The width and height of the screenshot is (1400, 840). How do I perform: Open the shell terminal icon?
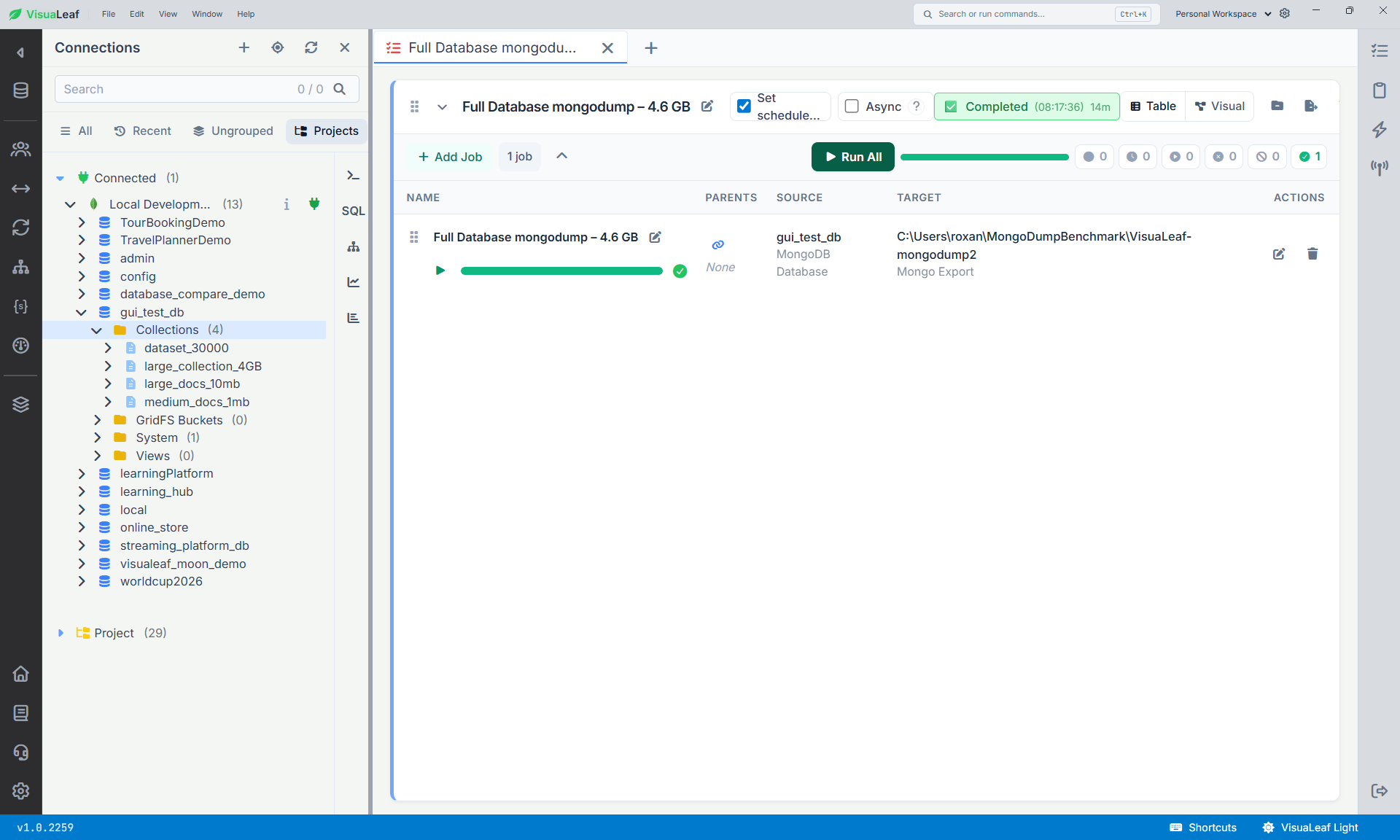tap(353, 175)
